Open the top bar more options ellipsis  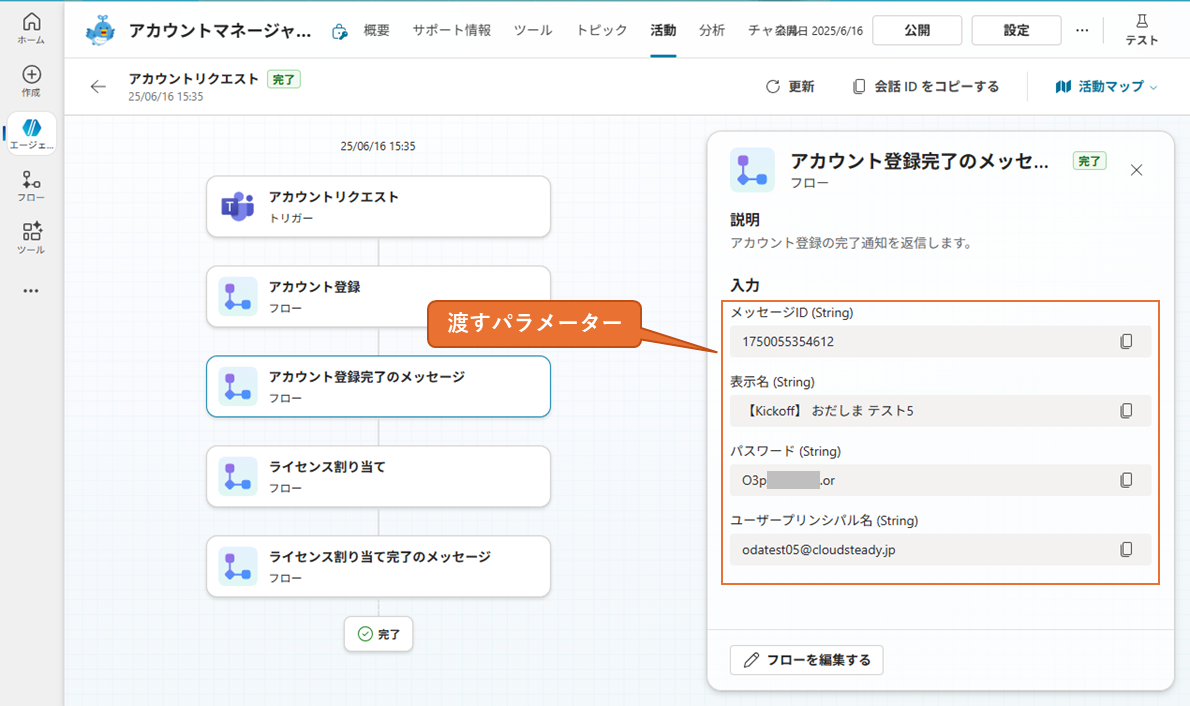pyautogui.click(x=1082, y=30)
